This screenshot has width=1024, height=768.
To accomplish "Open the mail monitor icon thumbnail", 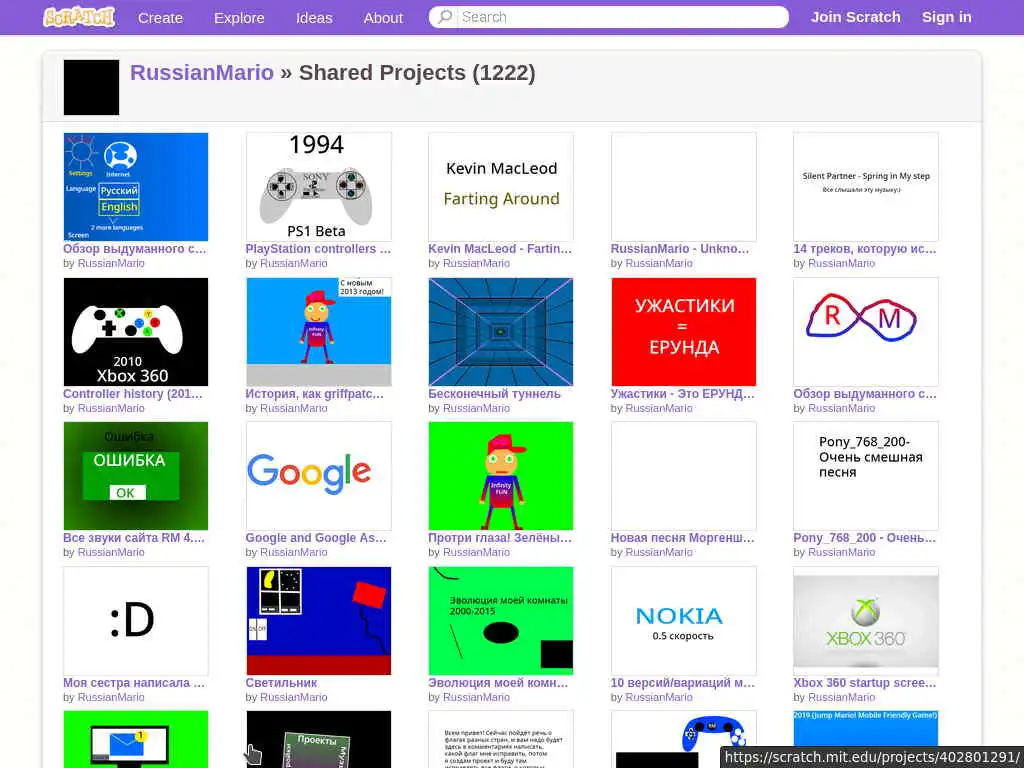I will pyautogui.click(x=136, y=739).
